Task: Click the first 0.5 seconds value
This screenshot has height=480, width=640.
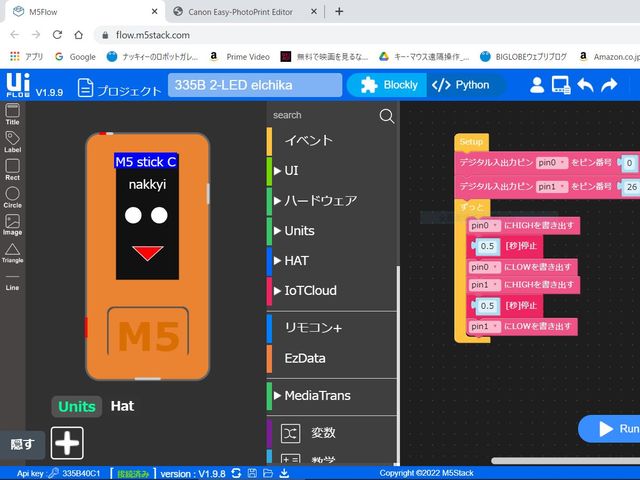Action: pyautogui.click(x=487, y=246)
